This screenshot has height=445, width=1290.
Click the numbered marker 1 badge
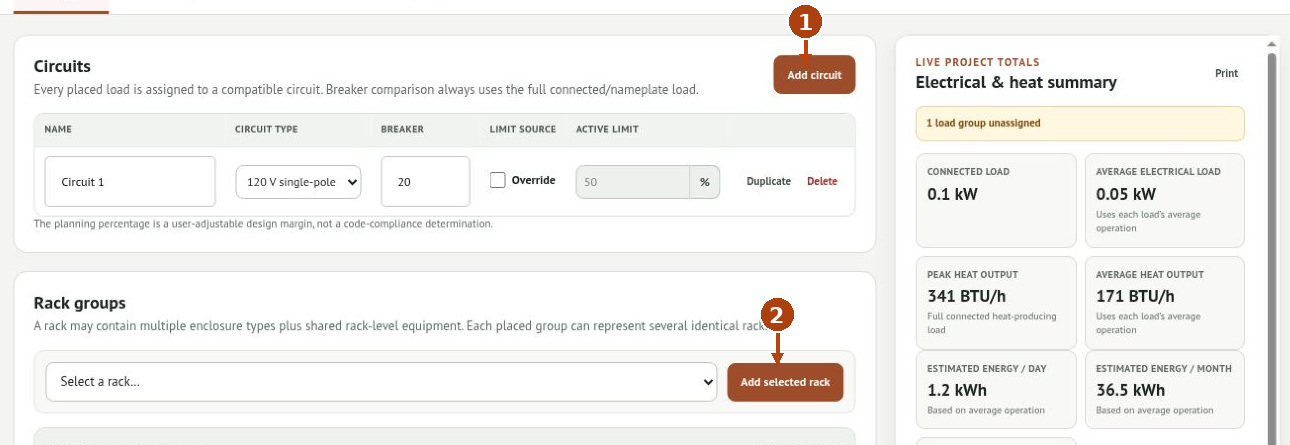click(806, 22)
